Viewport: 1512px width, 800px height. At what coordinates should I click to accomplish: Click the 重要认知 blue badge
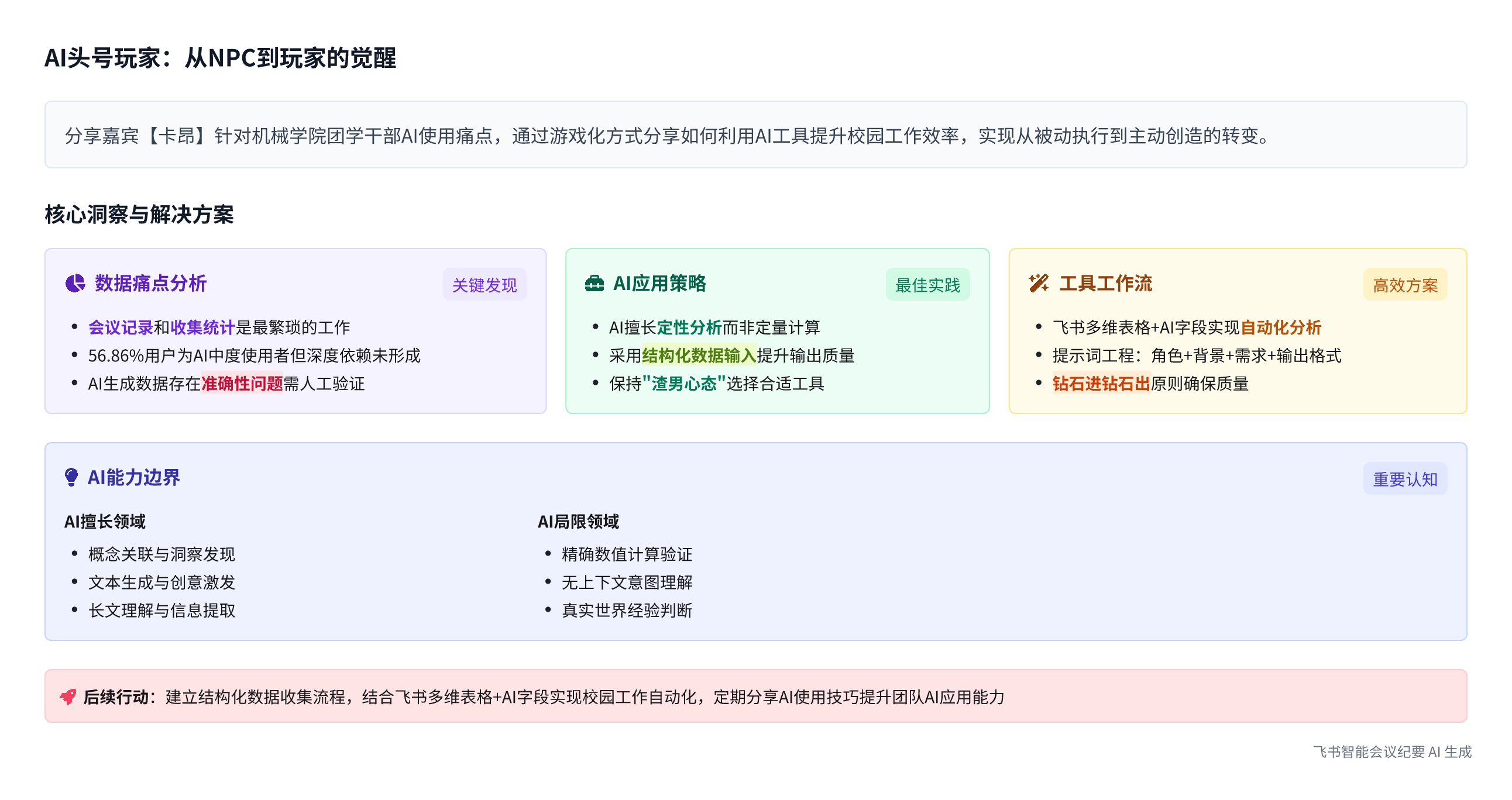(1404, 479)
